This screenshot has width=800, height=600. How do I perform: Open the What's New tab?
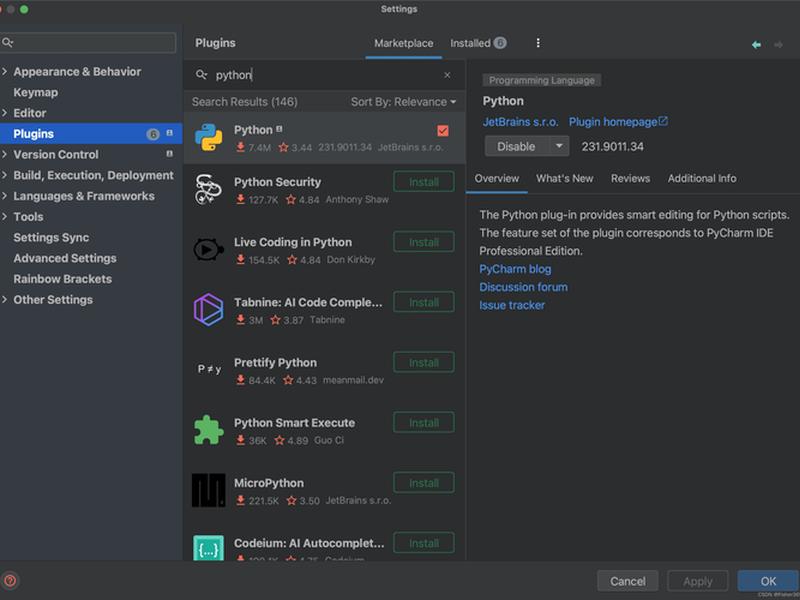click(564, 179)
